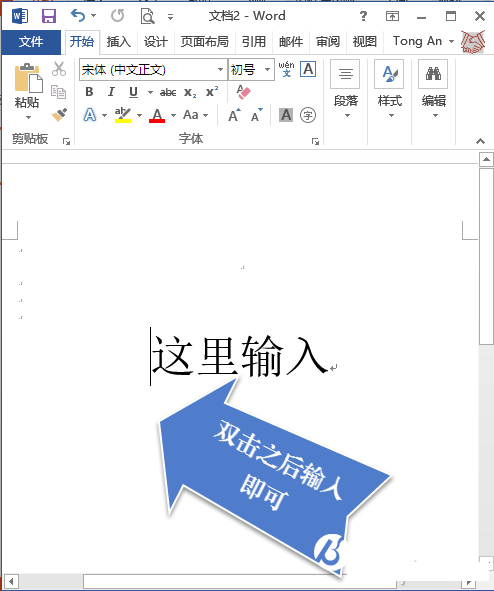Open font color dropdown arrow
This screenshot has width=494, height=591.
pos(173,115)
